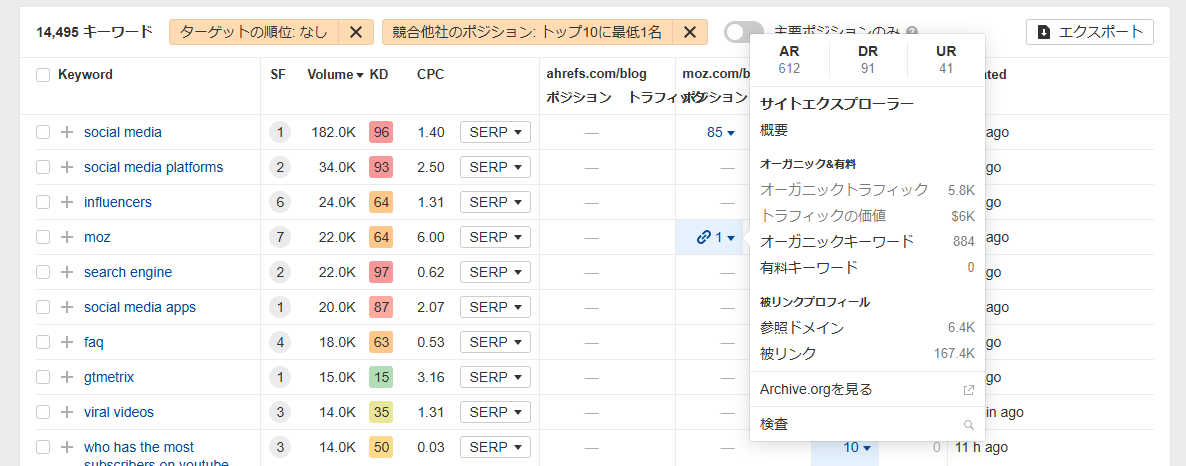Add viral videos keyword with plus icon
Image resolution: width=1186 pixels, height=466 pixels.
67,412
